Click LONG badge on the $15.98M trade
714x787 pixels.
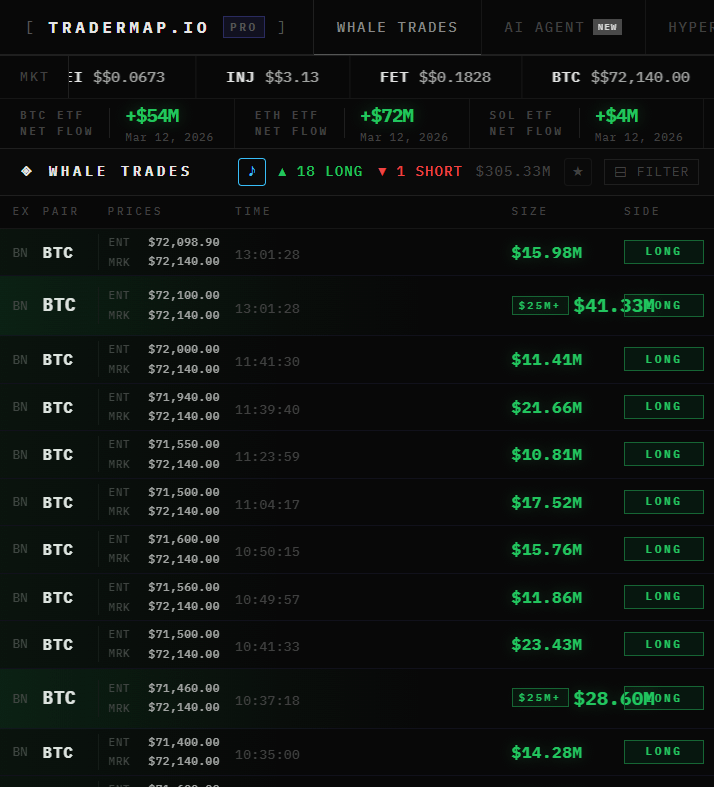[x=663, y=252]
